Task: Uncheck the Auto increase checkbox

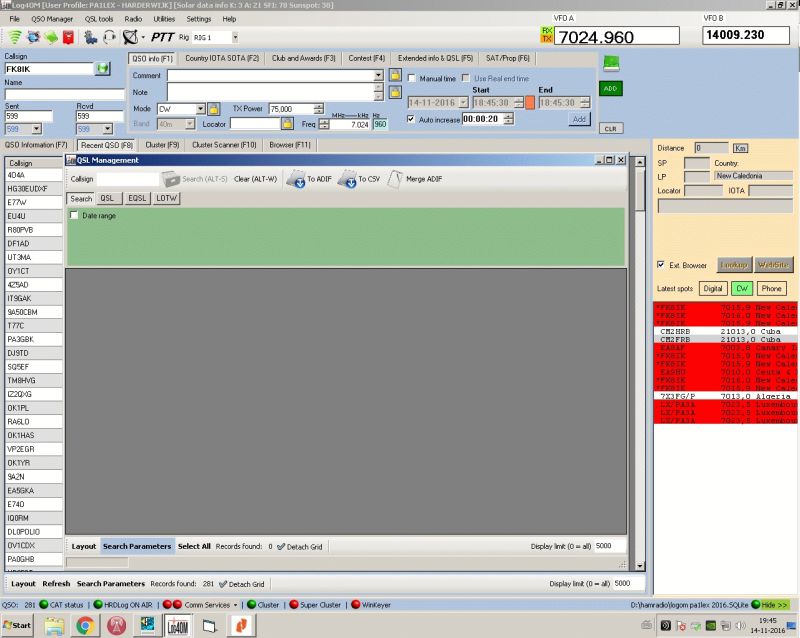Action: (x=411, y=119)
